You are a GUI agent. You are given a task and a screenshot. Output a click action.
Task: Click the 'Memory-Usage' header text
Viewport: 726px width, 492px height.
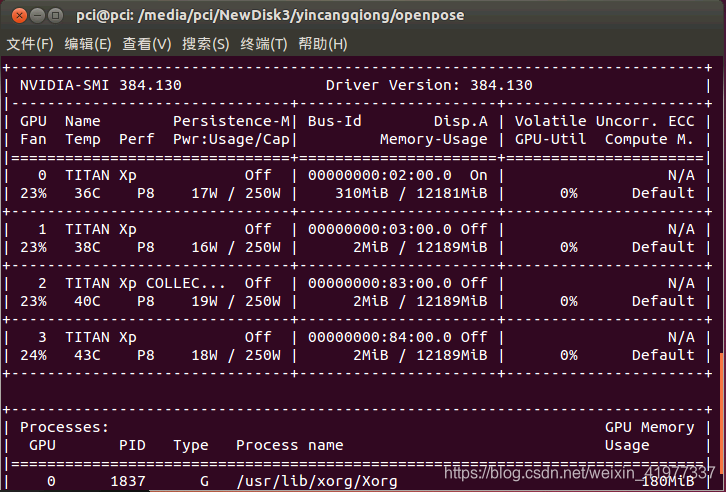click(x=433, y=139)
